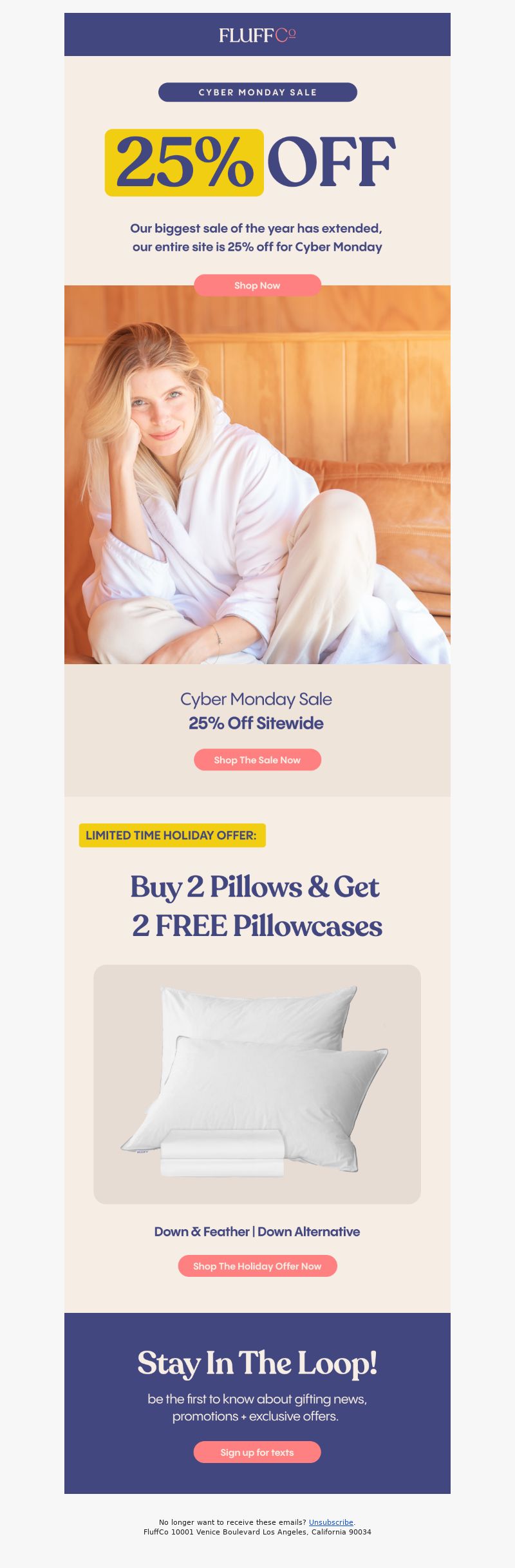Click the large OFF headline text
The height and width of the screenshot is (1568, 515).
pyautogui.click(x=331, y=163)
